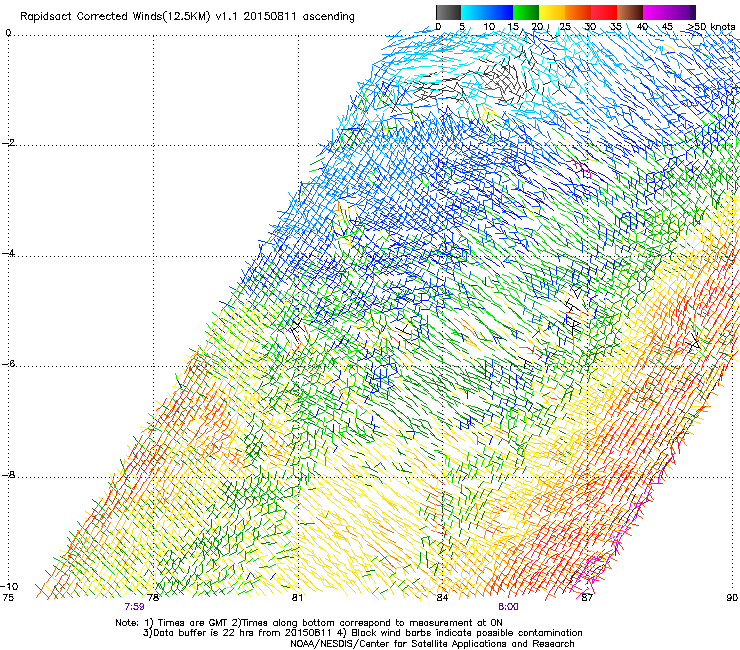The image size is (740, 650).
Task: Click the "-6" latitude axis label
Action: tap(9, 364)
